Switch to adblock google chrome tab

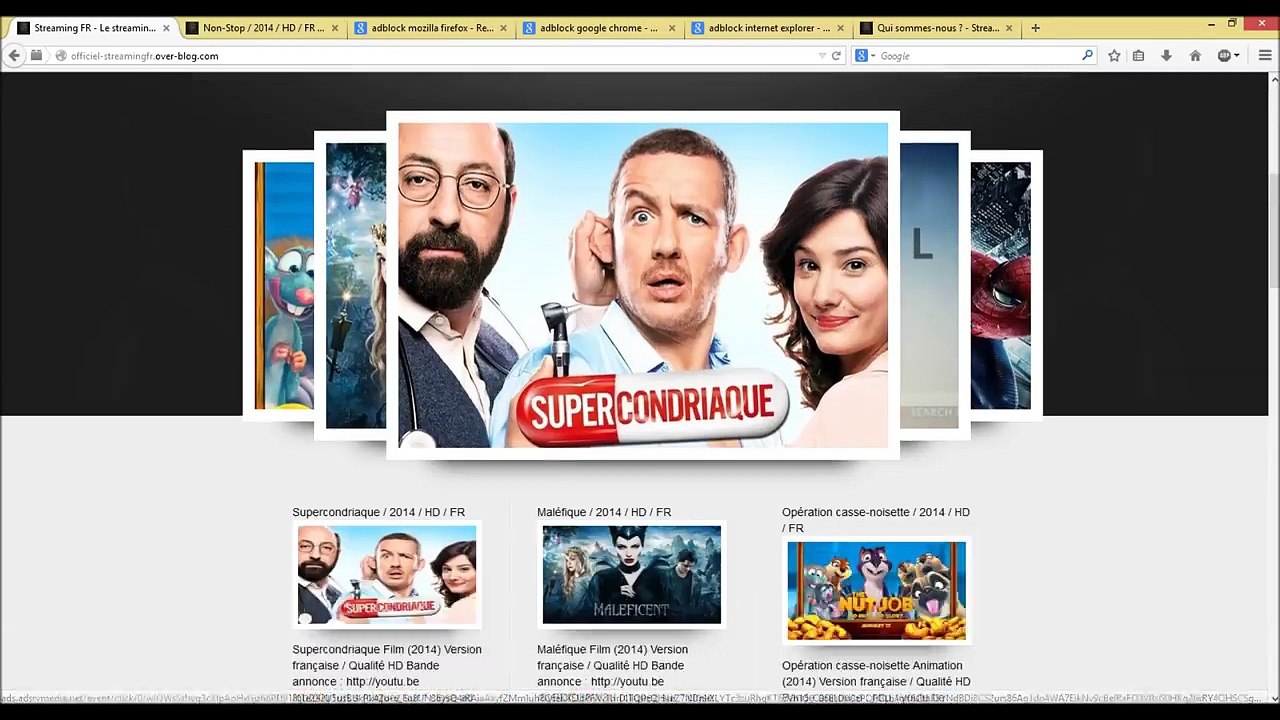(600, 28)
